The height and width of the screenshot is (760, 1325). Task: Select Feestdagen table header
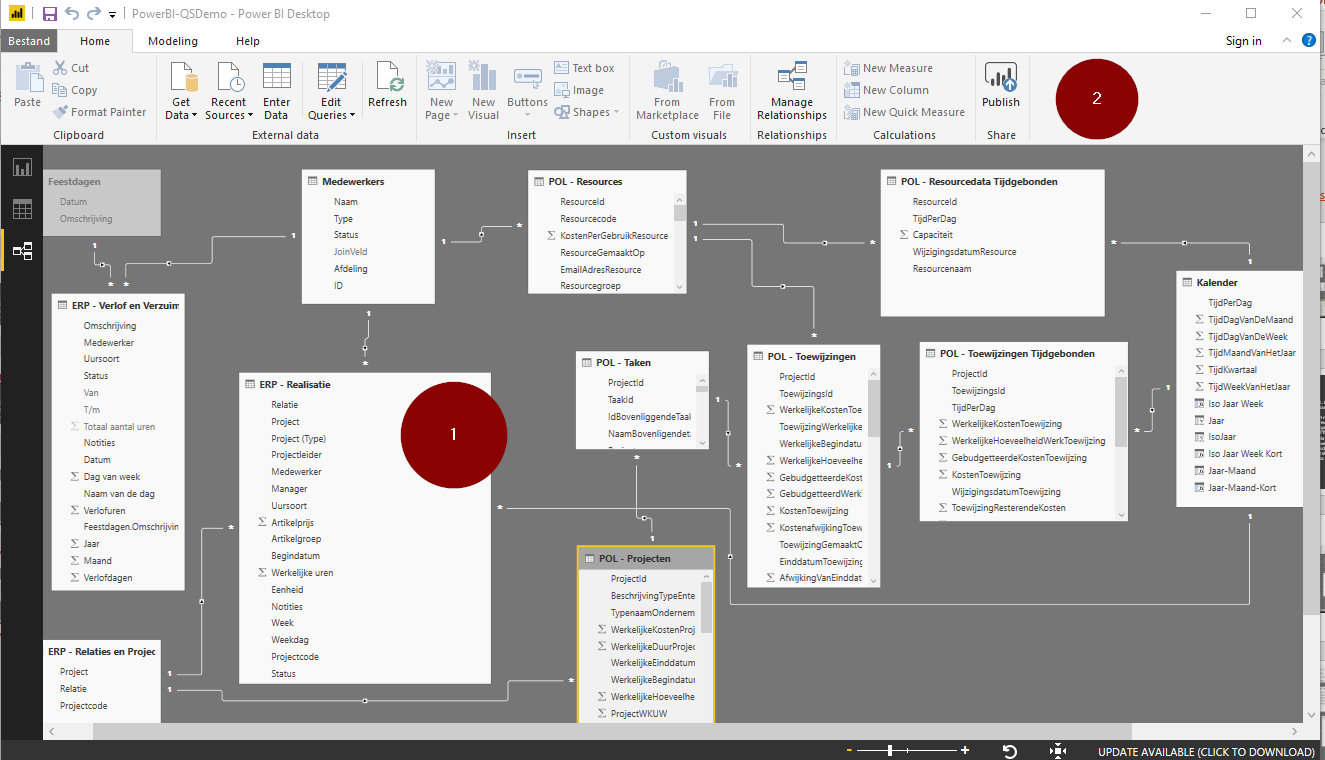pyautogui.click(x=103, y=181)
